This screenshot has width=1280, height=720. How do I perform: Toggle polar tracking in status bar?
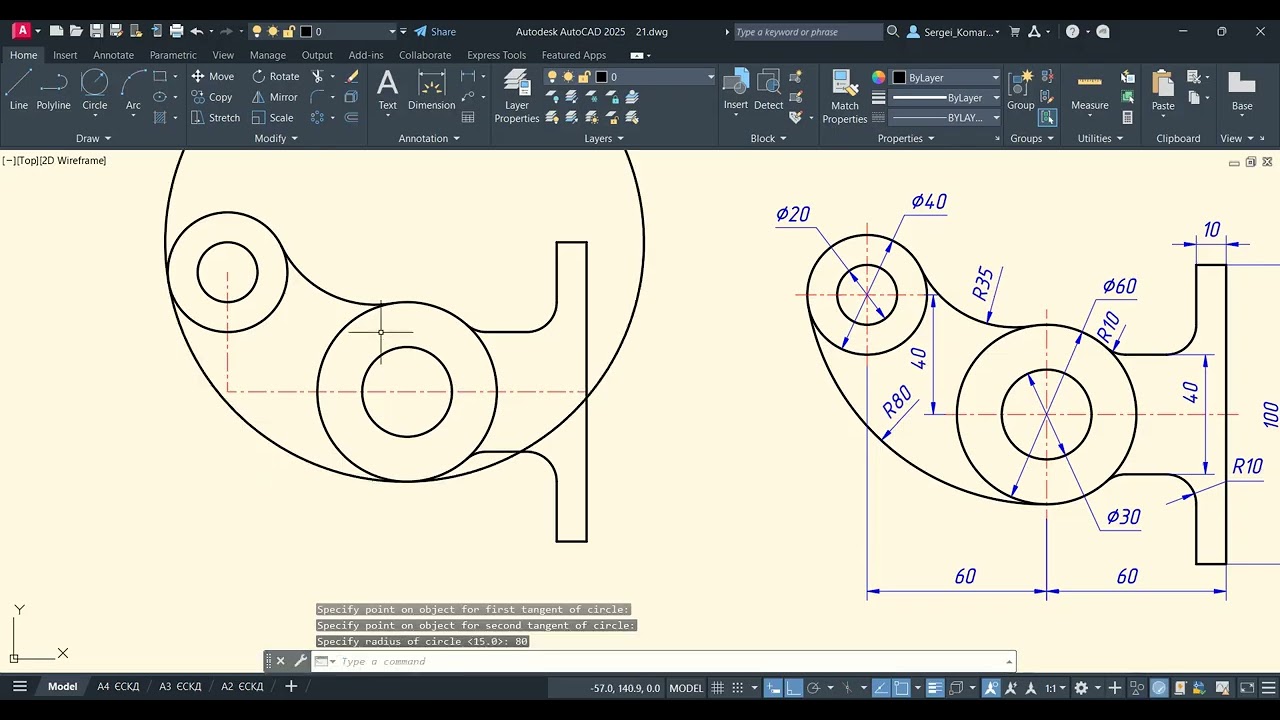[x=813, y=688]
